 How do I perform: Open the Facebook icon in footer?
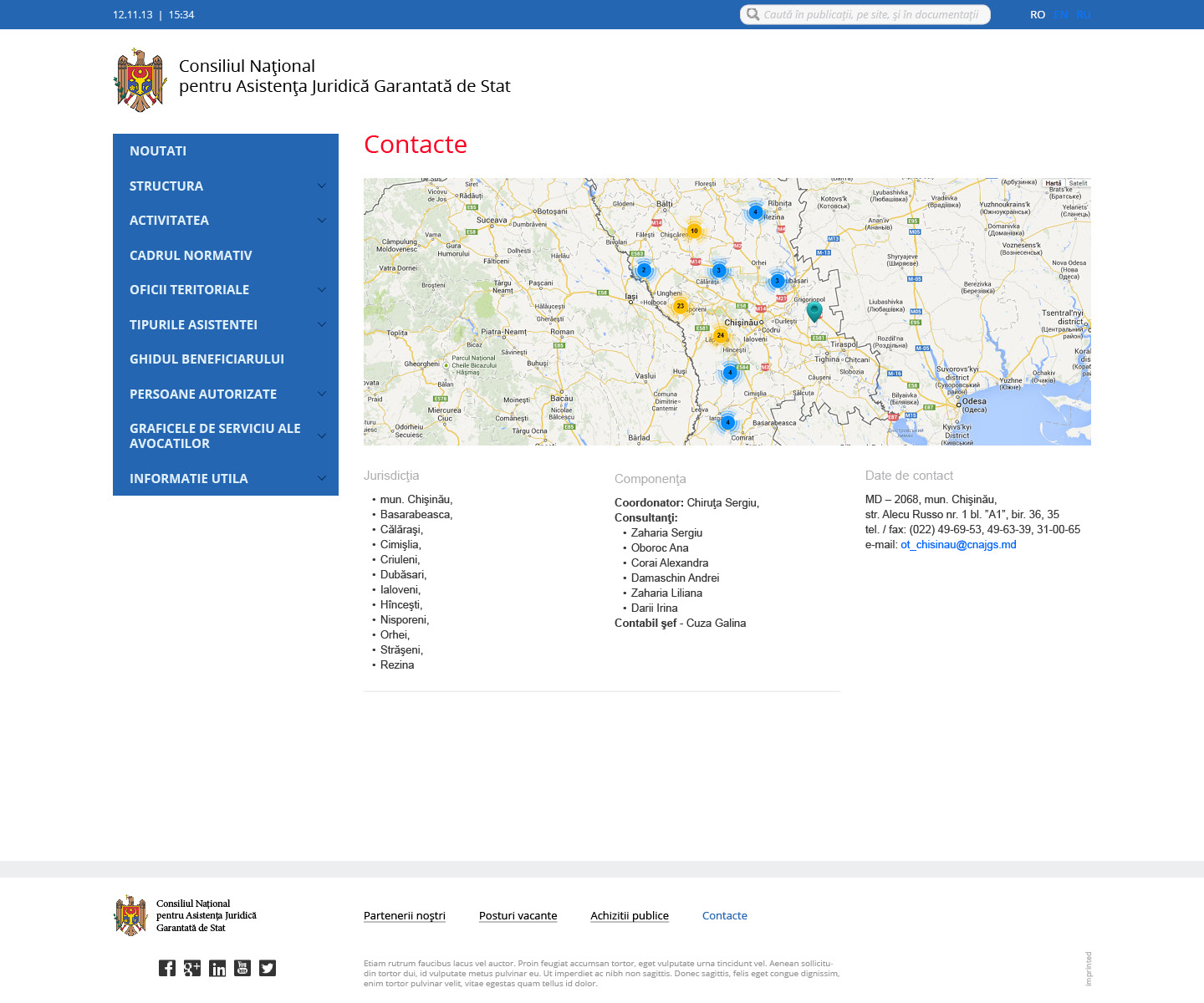tap(167, 968)
